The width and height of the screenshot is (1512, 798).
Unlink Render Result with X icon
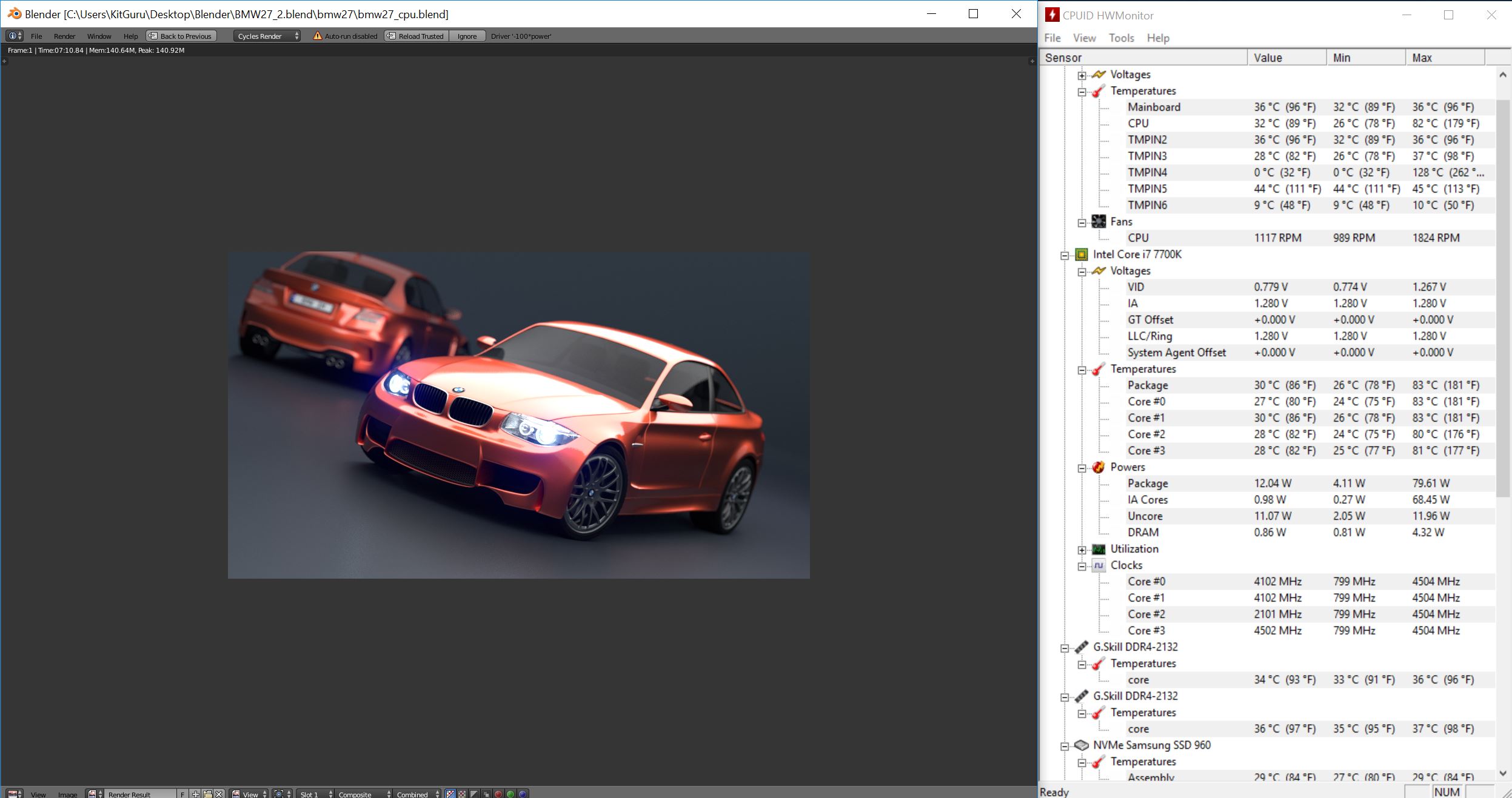[219, 794]
